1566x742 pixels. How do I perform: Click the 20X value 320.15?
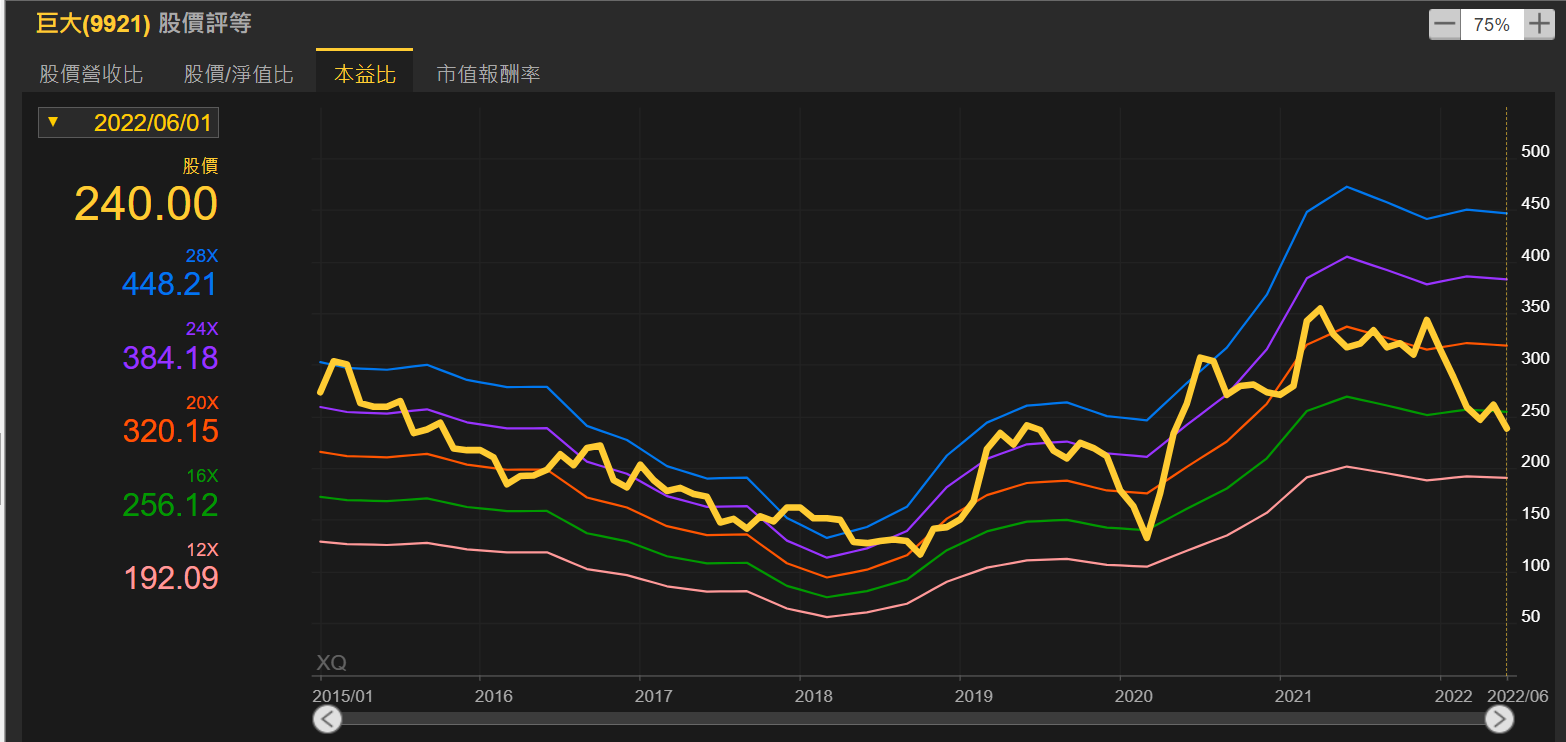[x=170, y=431]
